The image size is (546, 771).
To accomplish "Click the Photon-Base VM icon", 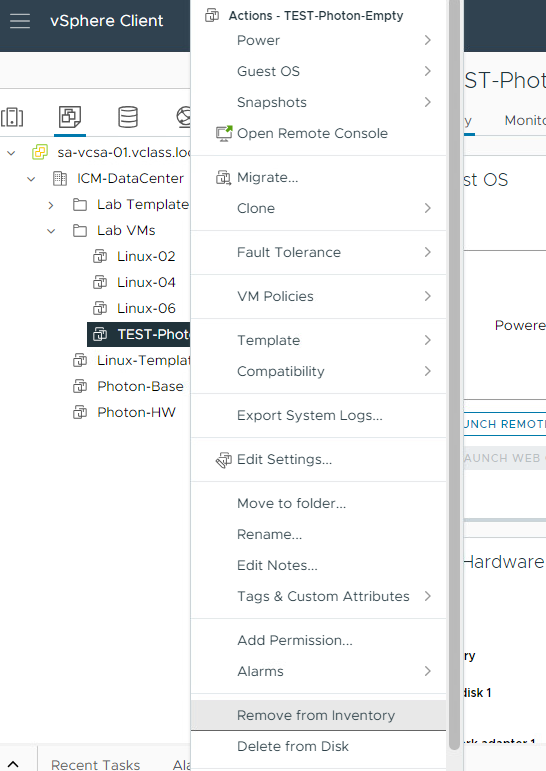I will tap(80, 386).
